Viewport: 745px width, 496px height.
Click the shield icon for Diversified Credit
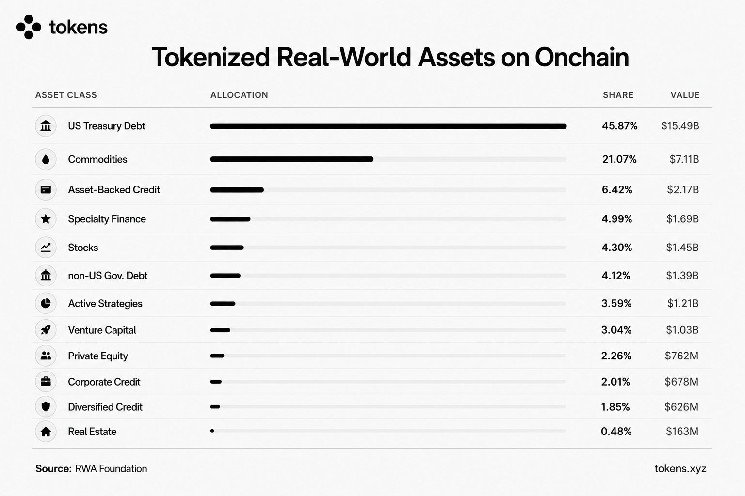pyautogui.click(x=46, y=407)
